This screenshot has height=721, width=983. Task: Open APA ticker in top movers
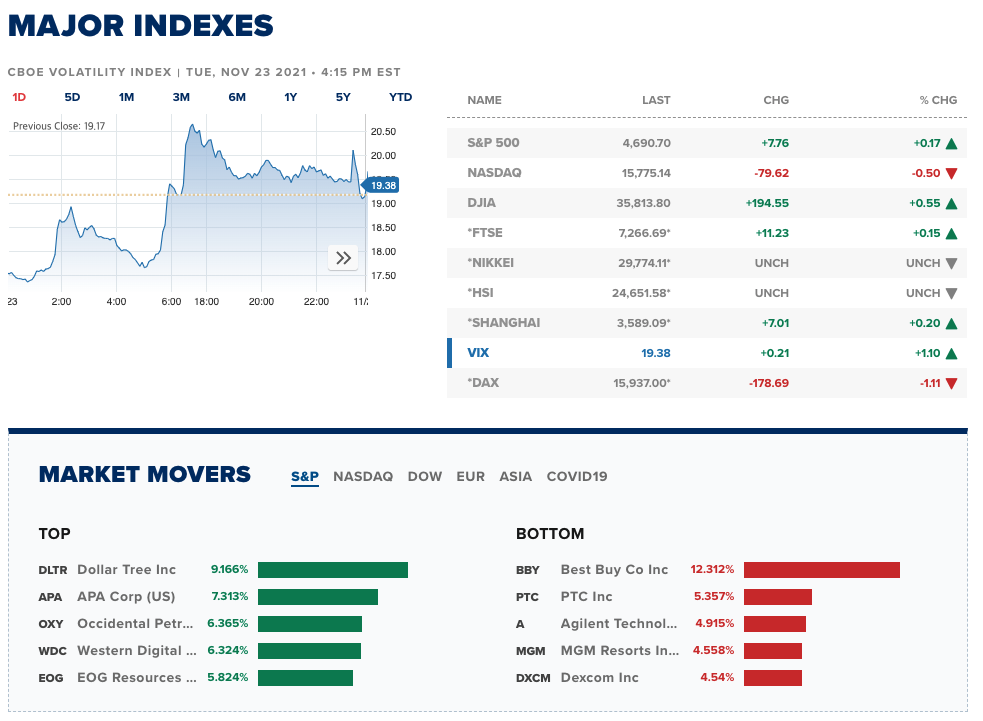(50, 597)
